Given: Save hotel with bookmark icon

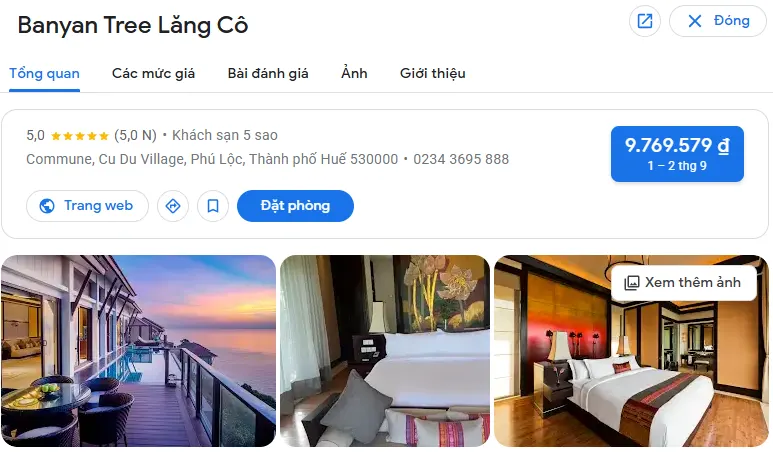Looking at the screenshot, I should pos(212,206).
